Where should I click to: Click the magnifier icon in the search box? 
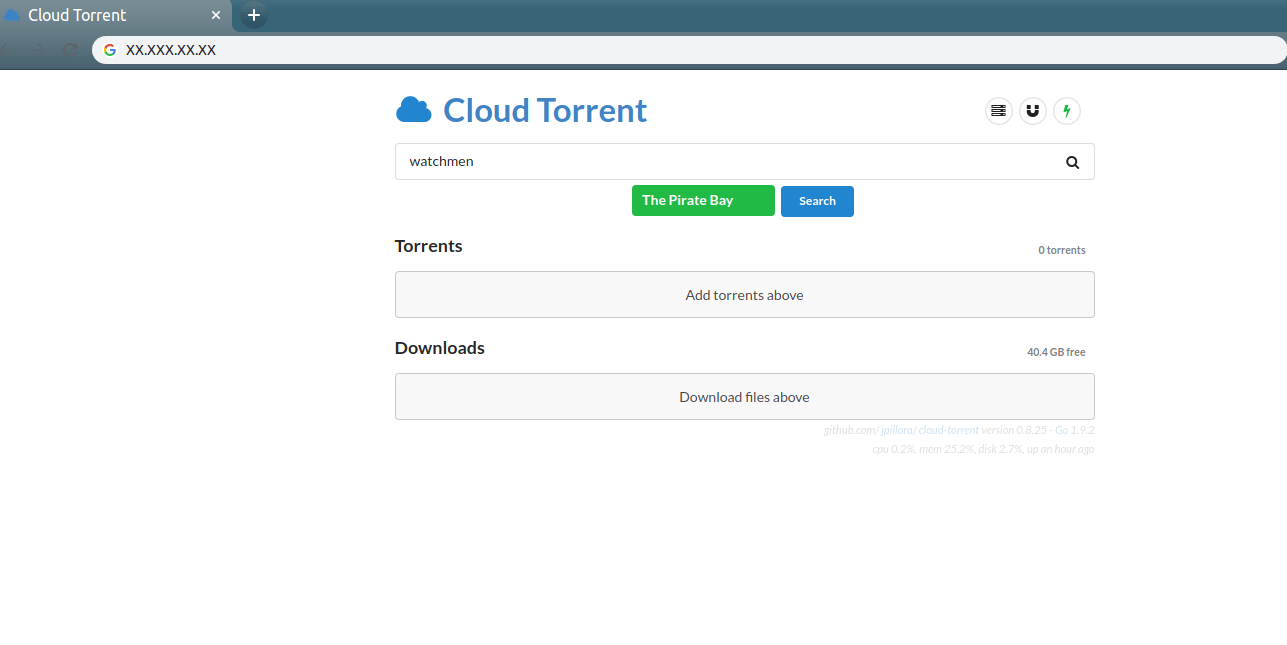tap(1073, 162)
